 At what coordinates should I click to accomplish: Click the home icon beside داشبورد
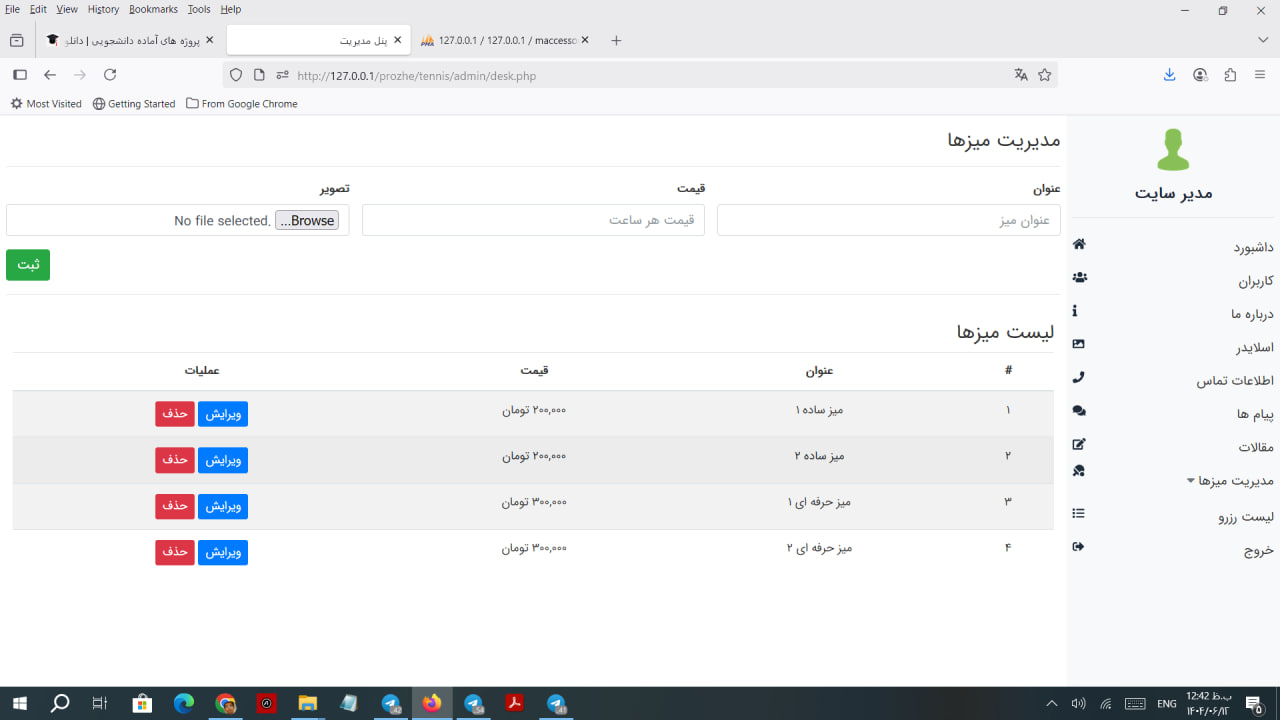[1078, 245]
